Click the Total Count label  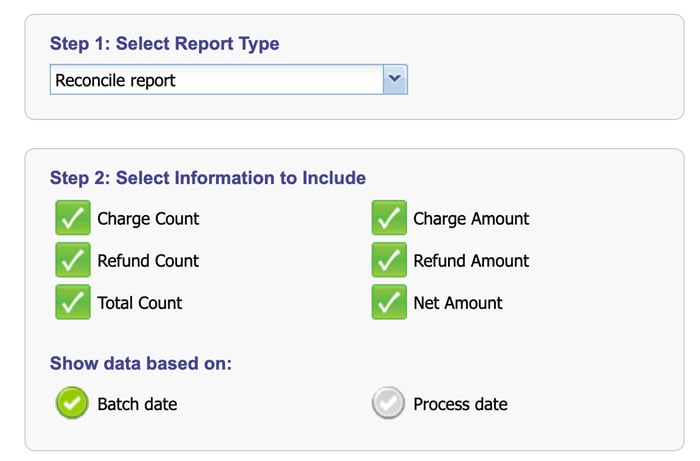click(140, 303)
